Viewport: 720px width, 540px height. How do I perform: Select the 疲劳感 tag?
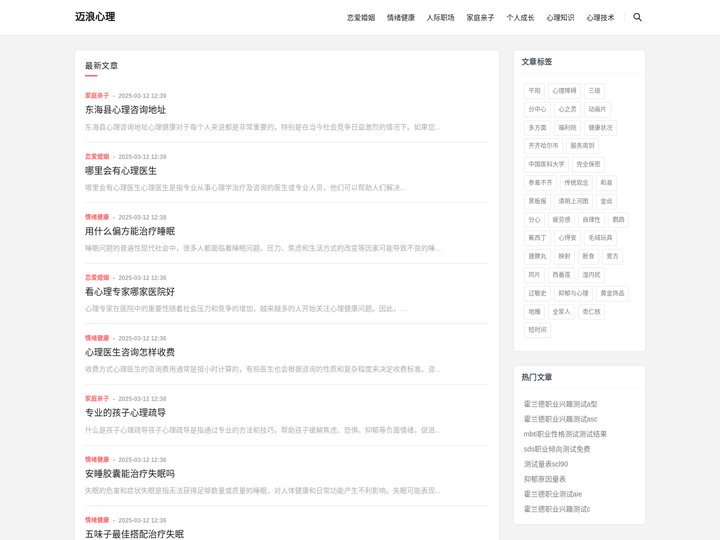coord(561,219)
